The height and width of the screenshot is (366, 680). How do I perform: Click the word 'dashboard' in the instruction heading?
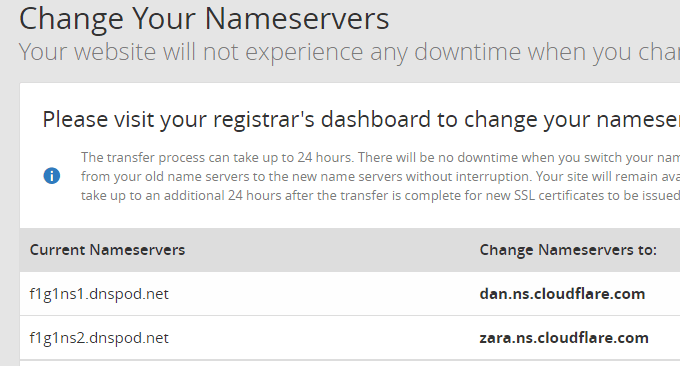point(376,119)
